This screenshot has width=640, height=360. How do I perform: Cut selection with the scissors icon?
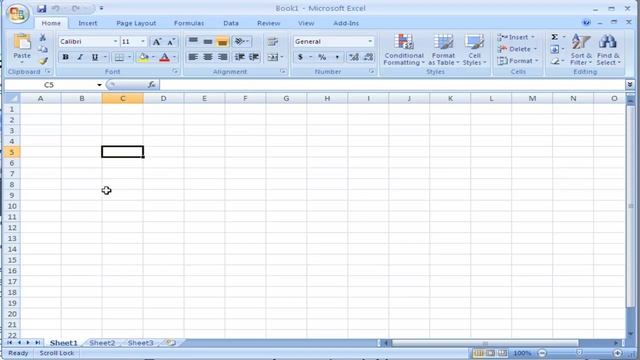(42, 38)
